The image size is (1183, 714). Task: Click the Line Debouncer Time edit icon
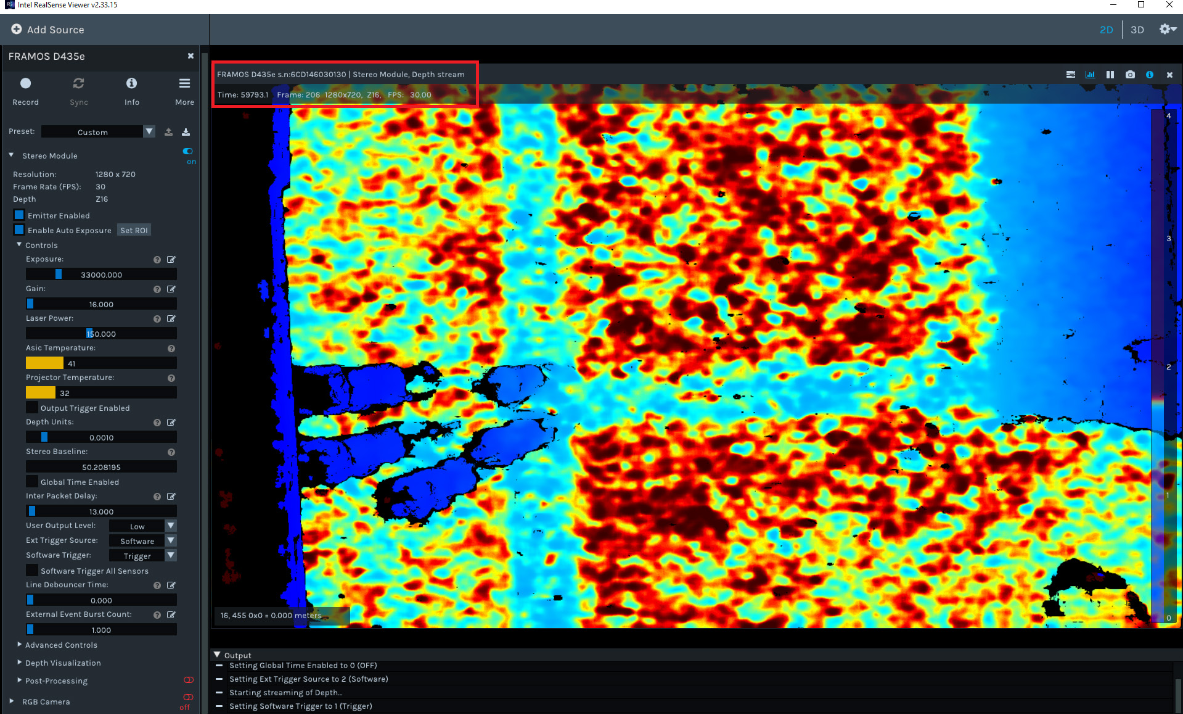click(x=171, y=585)
